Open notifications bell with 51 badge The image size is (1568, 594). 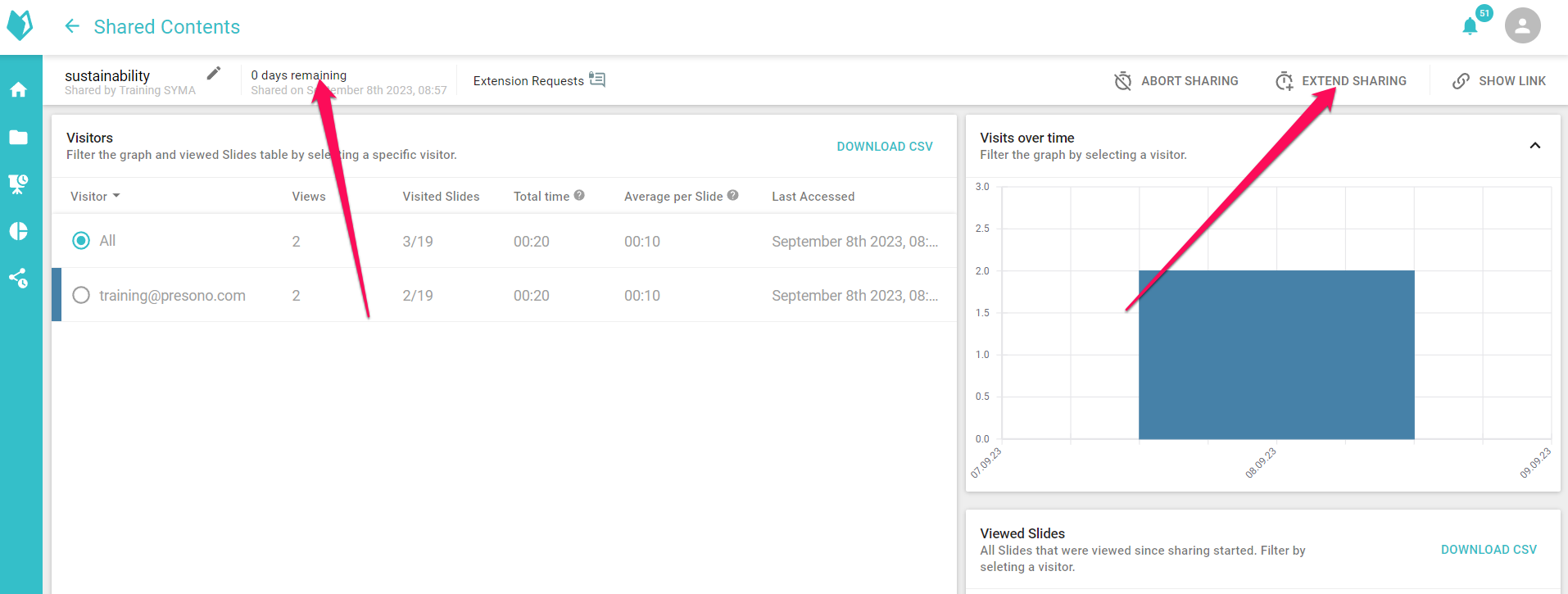(x=1470, y=27)
